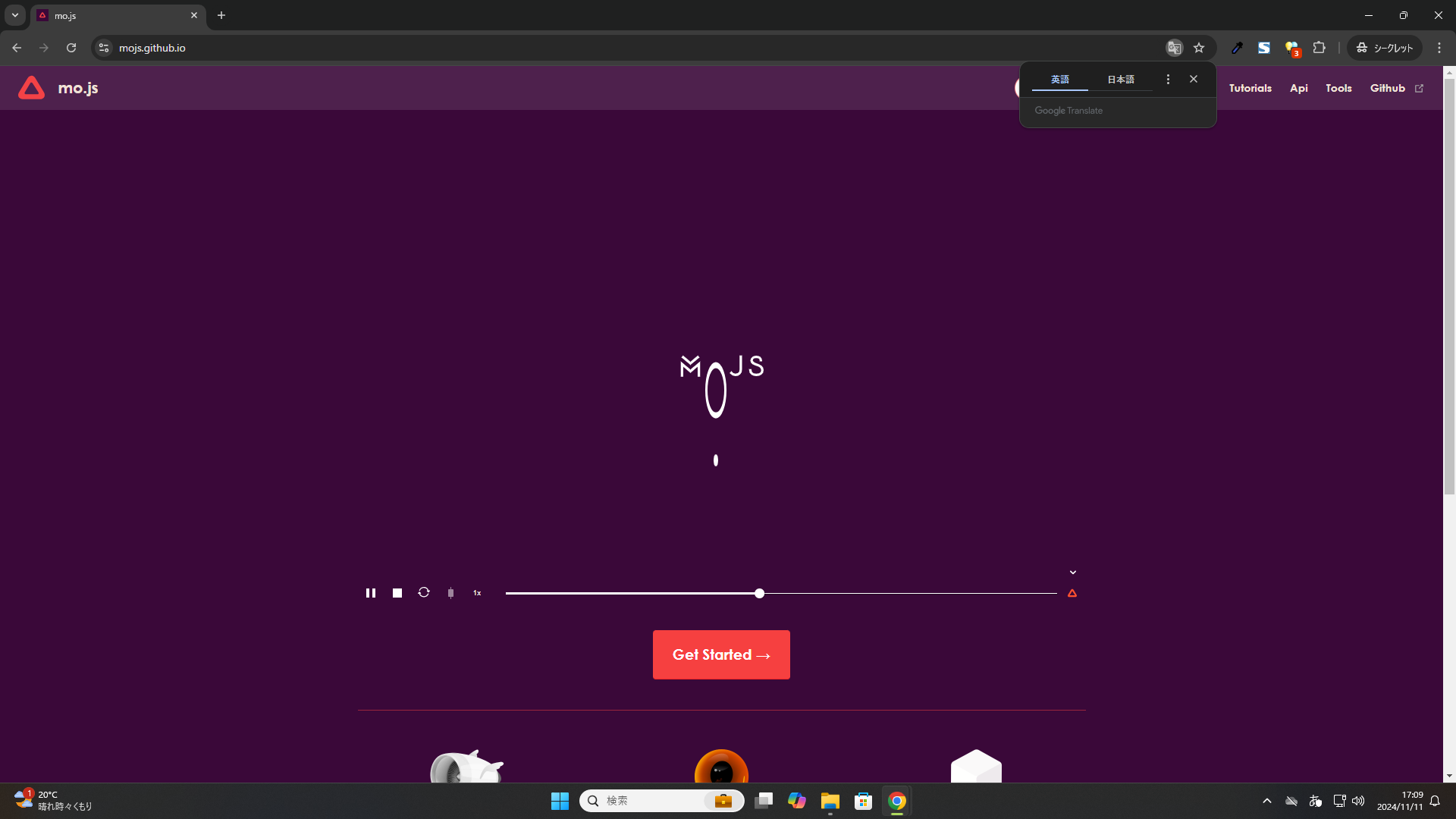Stop the animation with the square button
The image size is (1456, 819).
pyautogui.click(x=397, y=593)
